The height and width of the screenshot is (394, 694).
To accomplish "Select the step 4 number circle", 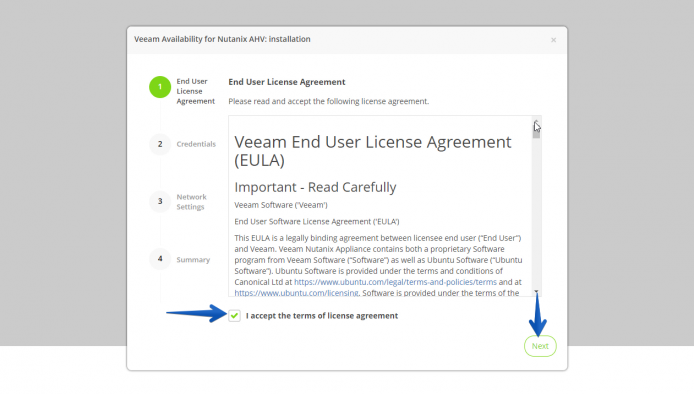I will click(x=160, y=259).
